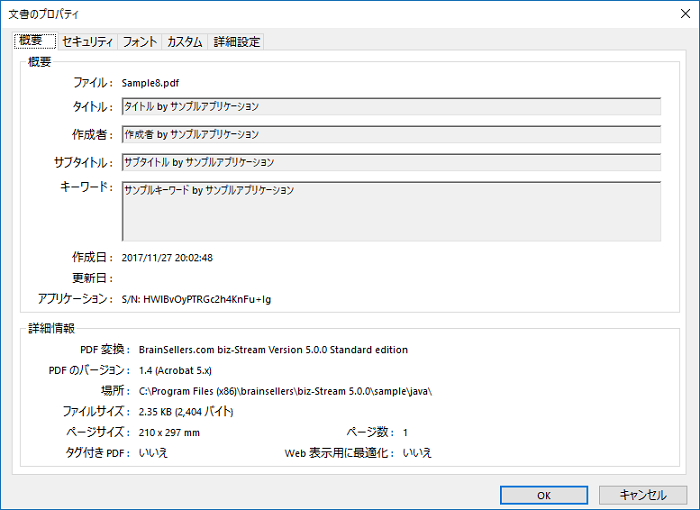The width and height of the screenshot is (700, 510).
Task: Switch to the 概要 tab
Action: pyautogui.click(x=35, y=41)
